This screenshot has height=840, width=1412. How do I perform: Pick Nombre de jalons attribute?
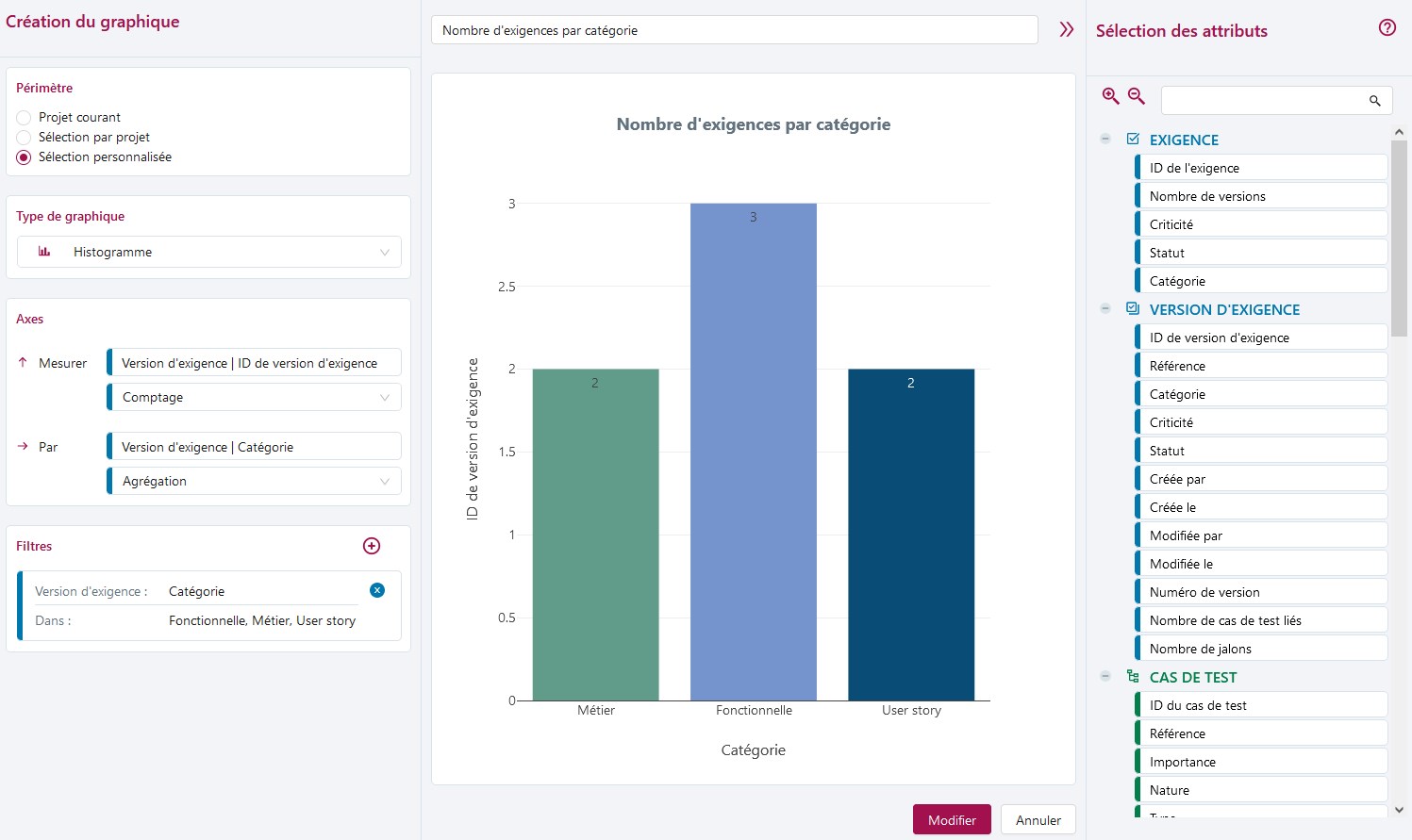click(1260, 649)
